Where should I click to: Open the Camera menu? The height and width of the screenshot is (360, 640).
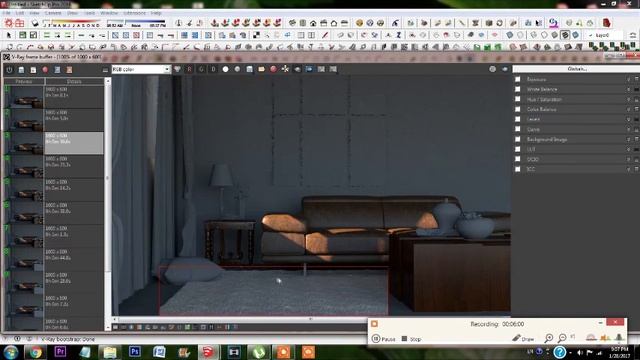click(x=53, y=13)
